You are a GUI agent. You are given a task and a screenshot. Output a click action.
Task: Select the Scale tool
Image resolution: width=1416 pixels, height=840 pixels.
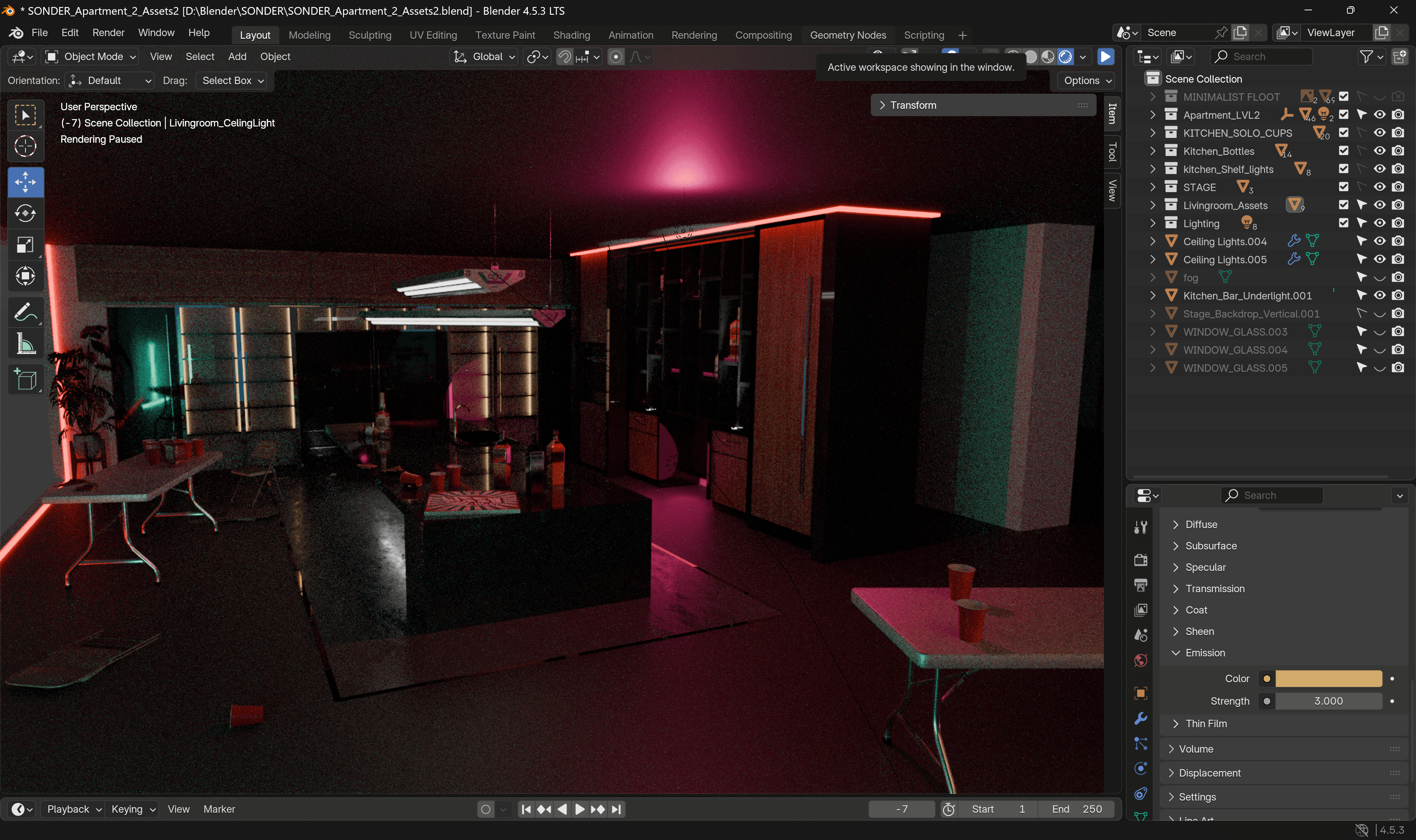[25, 244]
